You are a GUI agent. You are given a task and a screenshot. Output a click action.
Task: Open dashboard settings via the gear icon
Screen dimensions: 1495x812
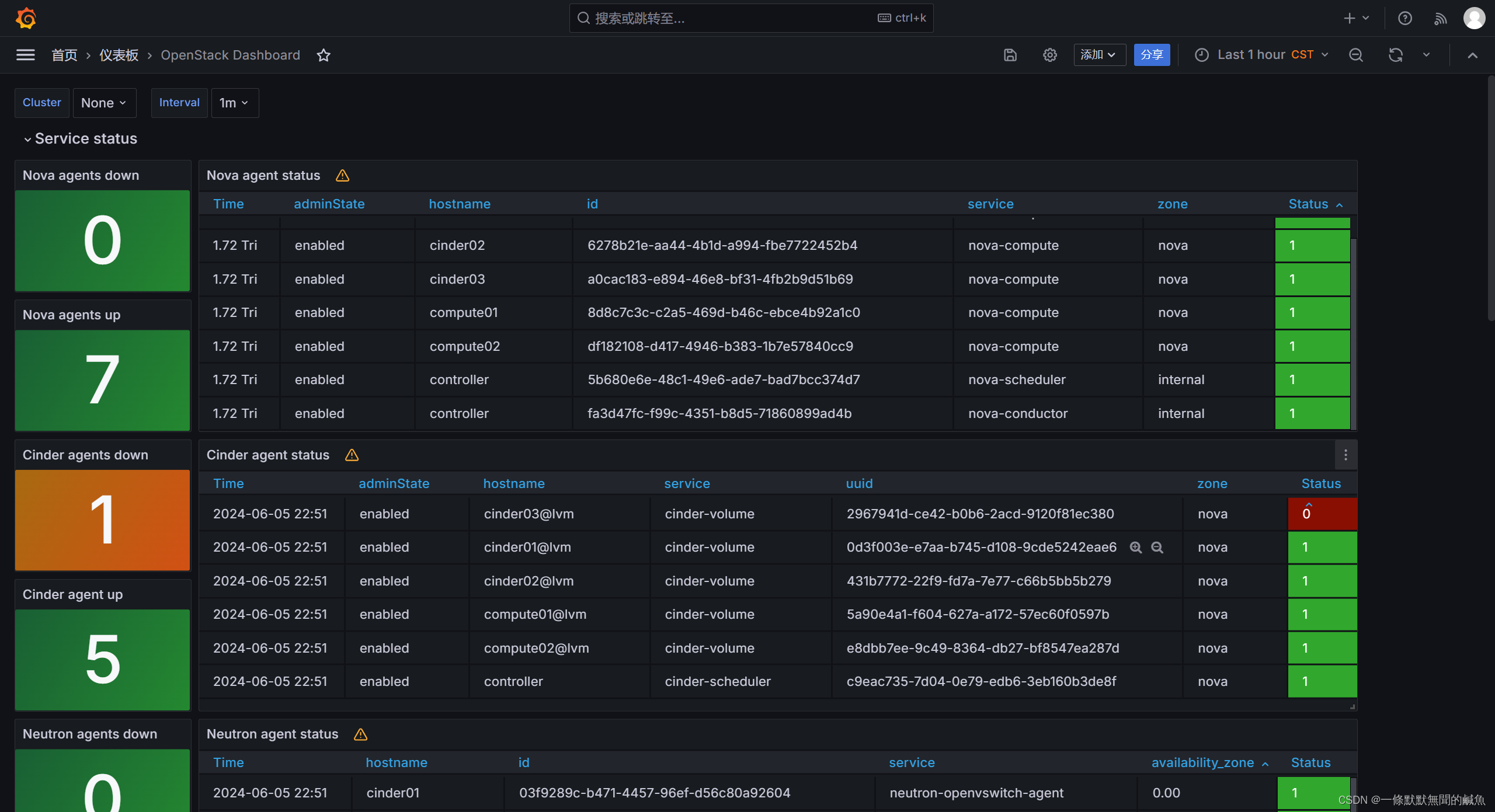[1049, 55]
